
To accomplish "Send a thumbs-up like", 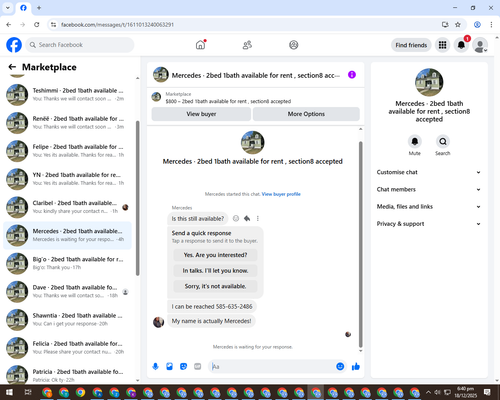I will pos(356,367).
